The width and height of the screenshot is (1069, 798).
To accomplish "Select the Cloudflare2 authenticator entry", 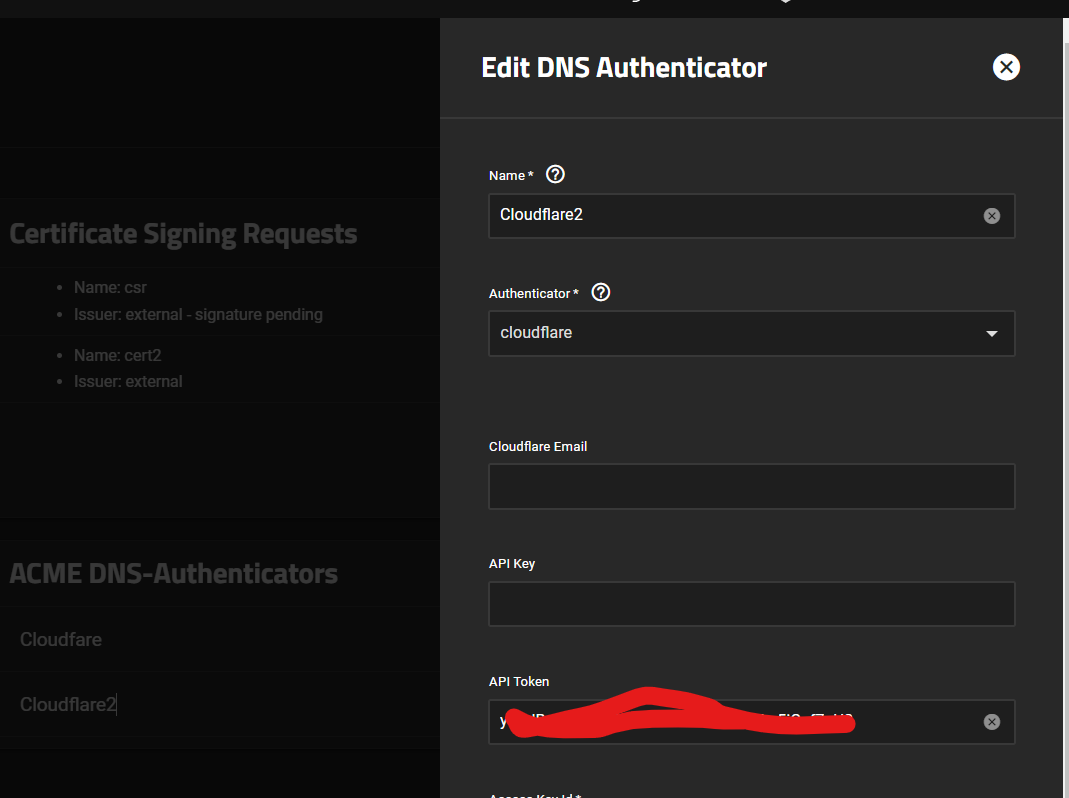I will 67,703.
